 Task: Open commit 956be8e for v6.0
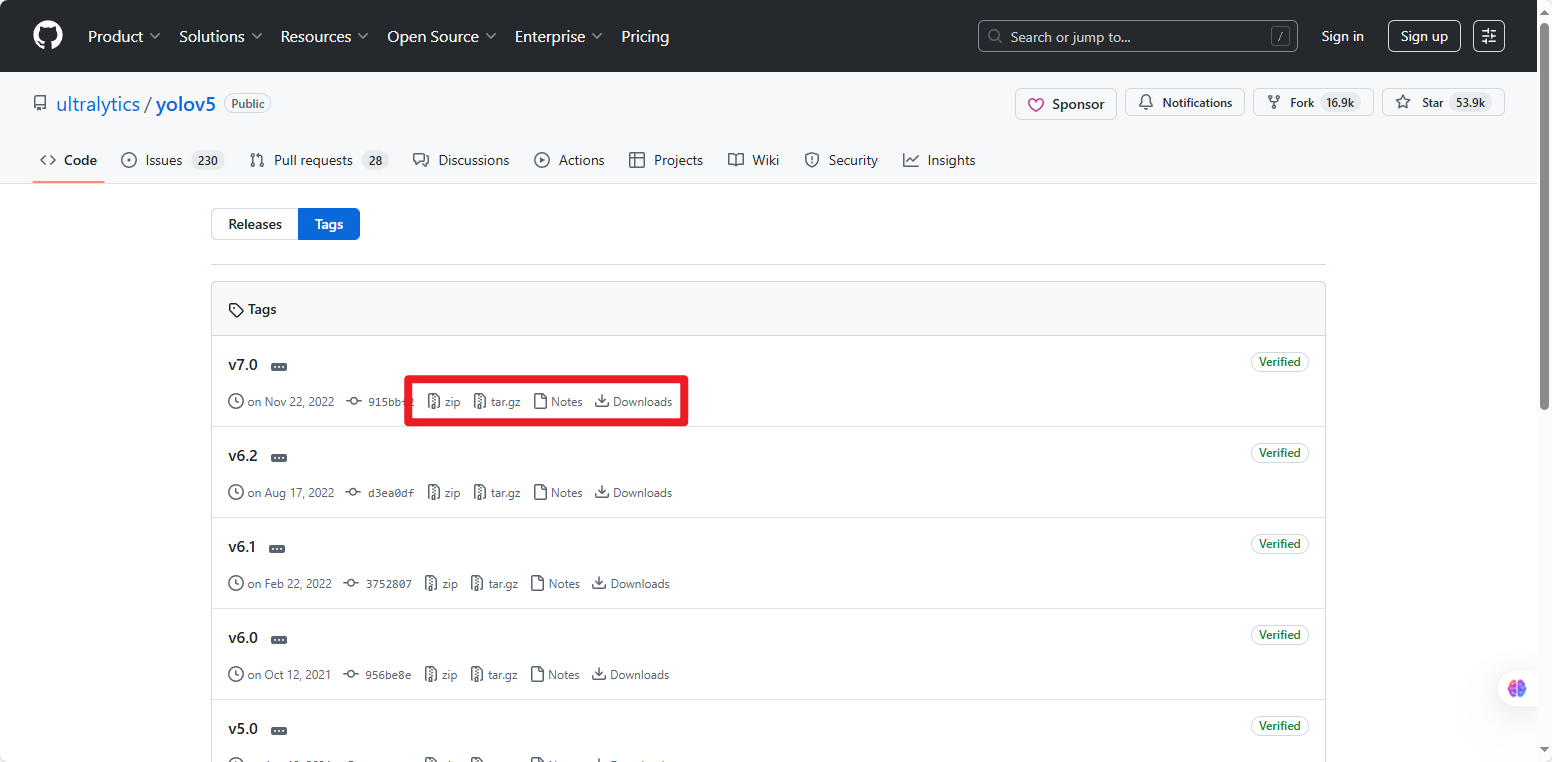click(378, 675)
